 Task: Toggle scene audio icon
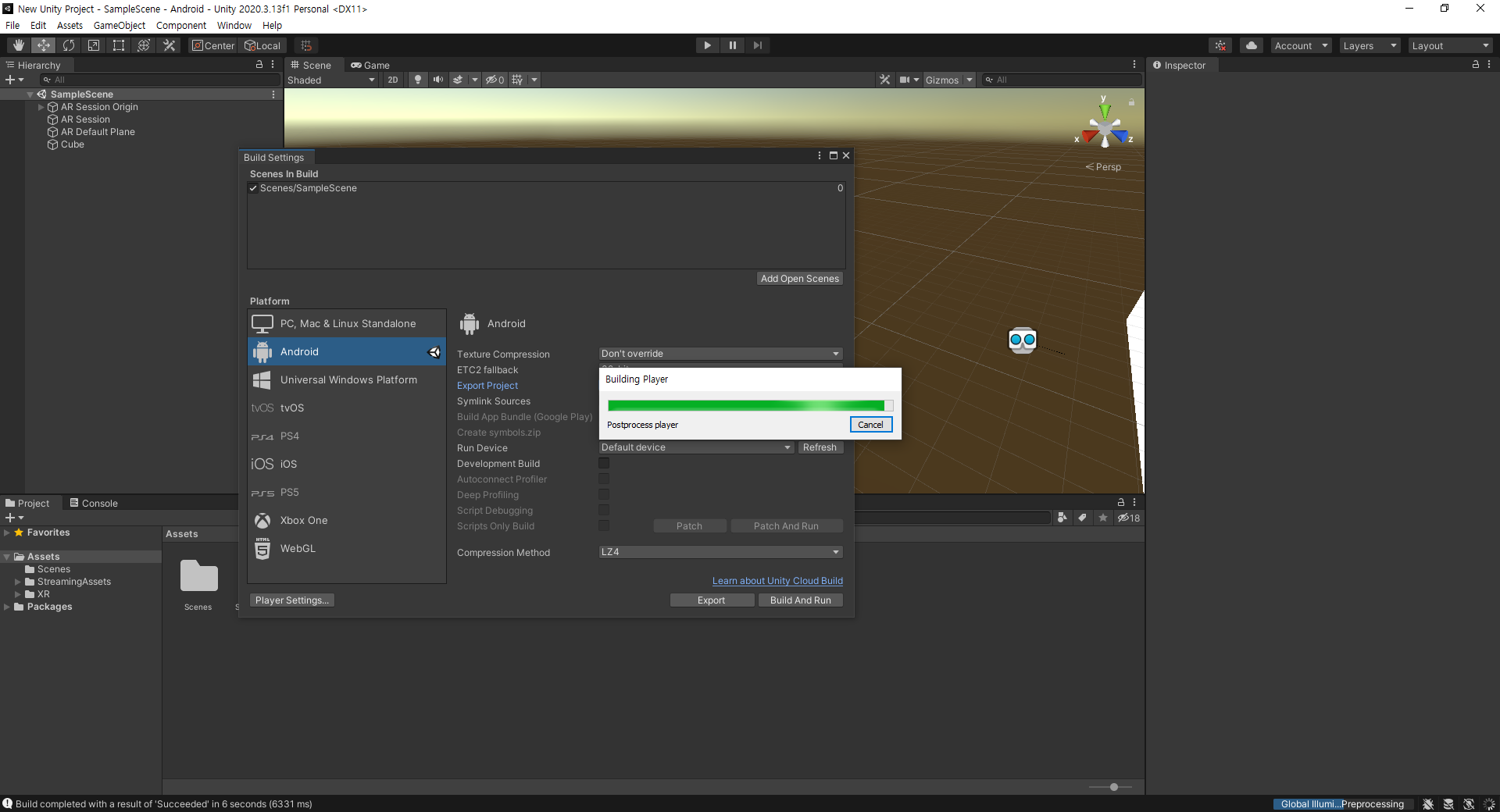tap(437, 80)
